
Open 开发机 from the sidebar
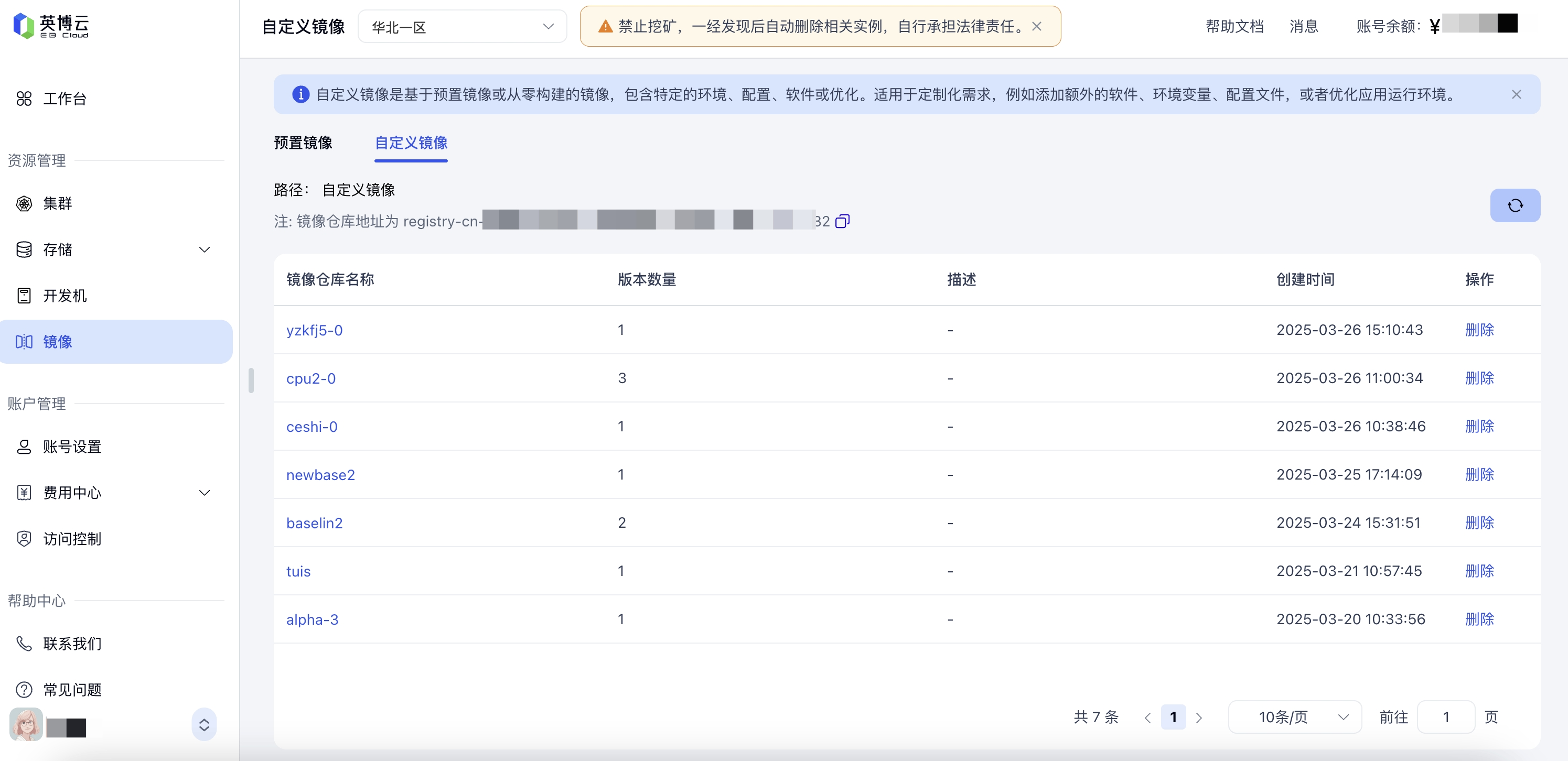[x=65, y=296]
